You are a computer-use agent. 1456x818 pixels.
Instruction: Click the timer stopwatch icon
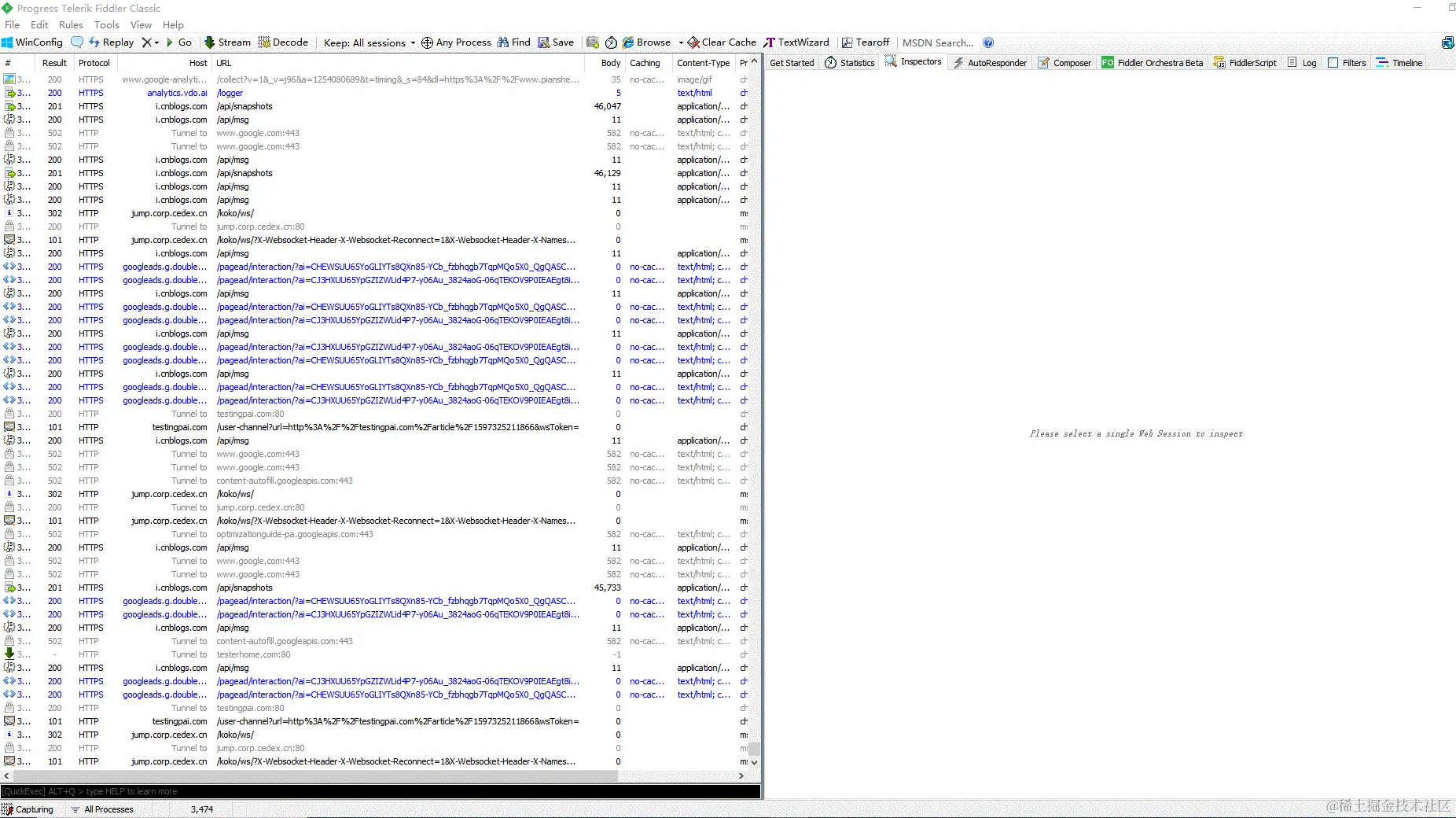[x=611, y=42]
